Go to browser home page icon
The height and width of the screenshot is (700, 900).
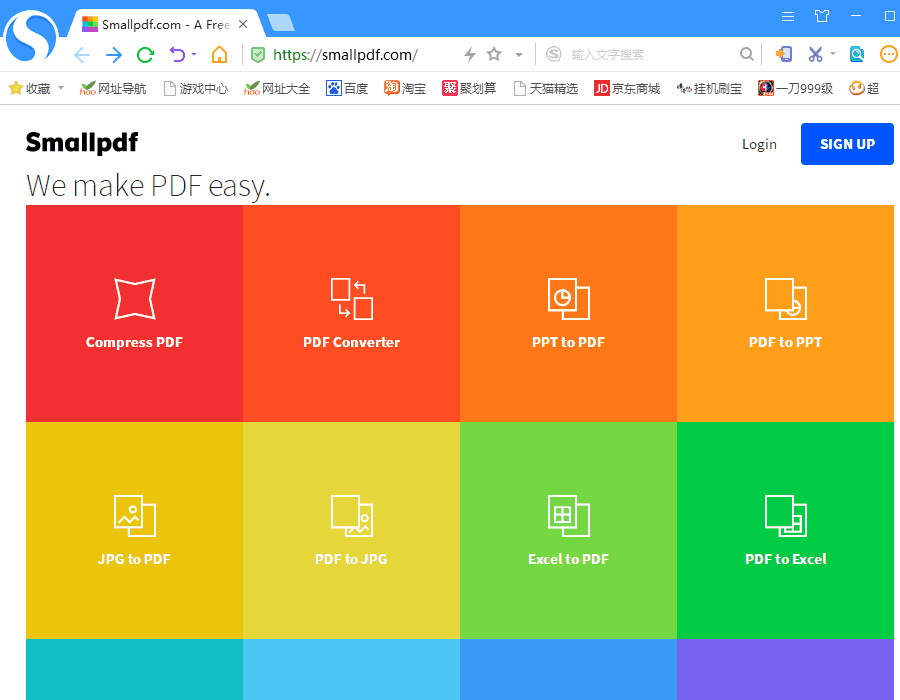point(219,55)
